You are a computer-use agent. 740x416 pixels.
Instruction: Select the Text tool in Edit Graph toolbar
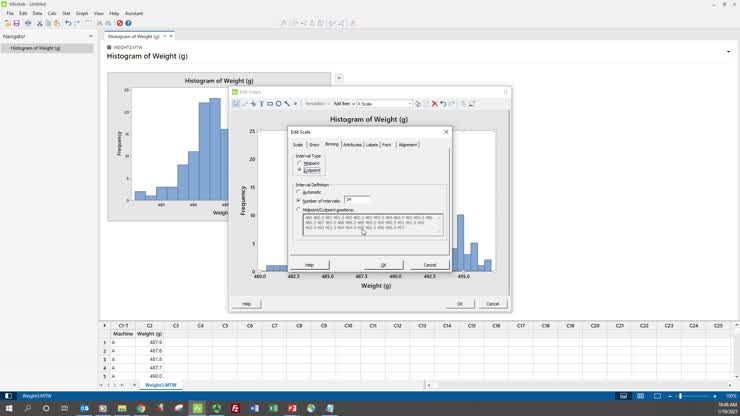tap(262, 104)
